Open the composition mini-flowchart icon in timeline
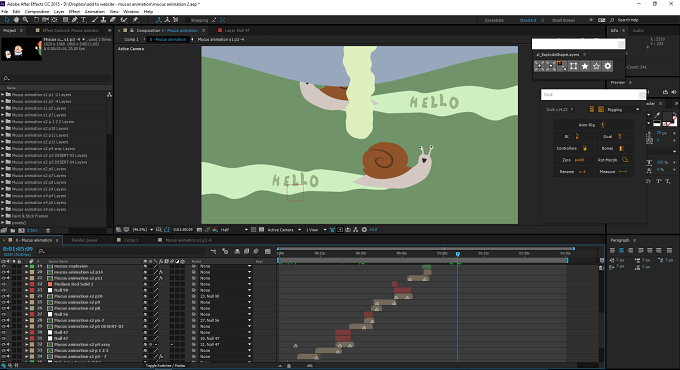Screen dimensions: 680x370 213,251
